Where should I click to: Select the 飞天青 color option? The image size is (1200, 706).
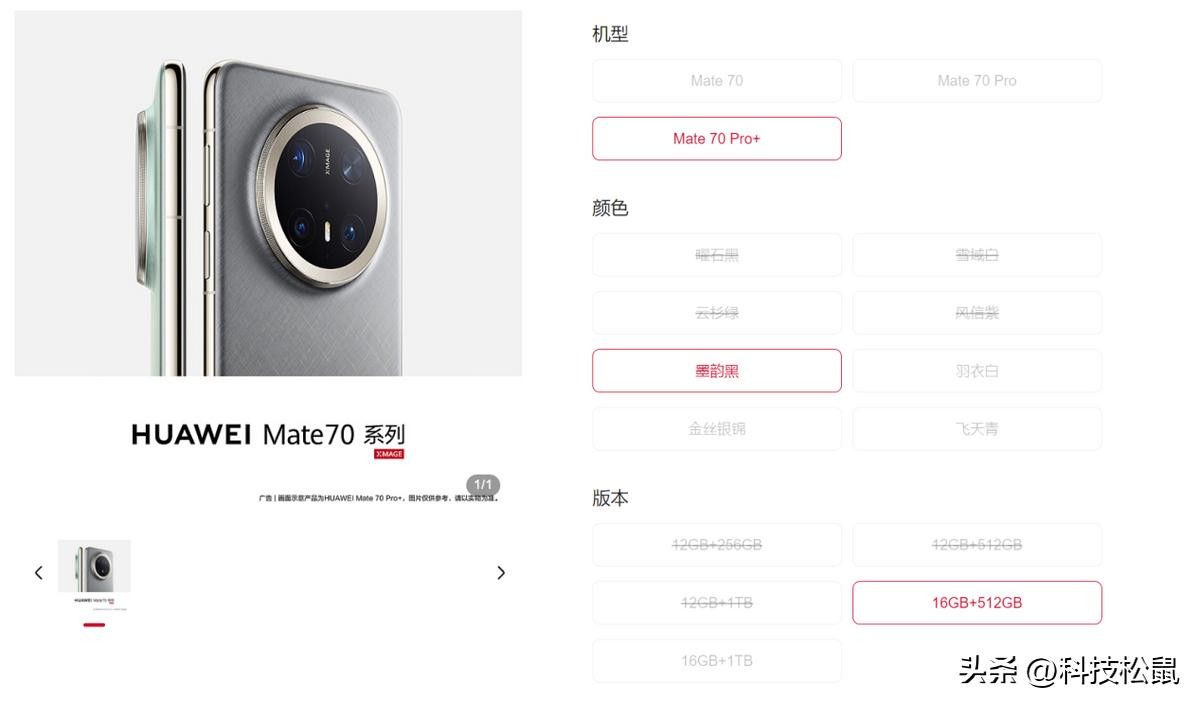[977, 429]
